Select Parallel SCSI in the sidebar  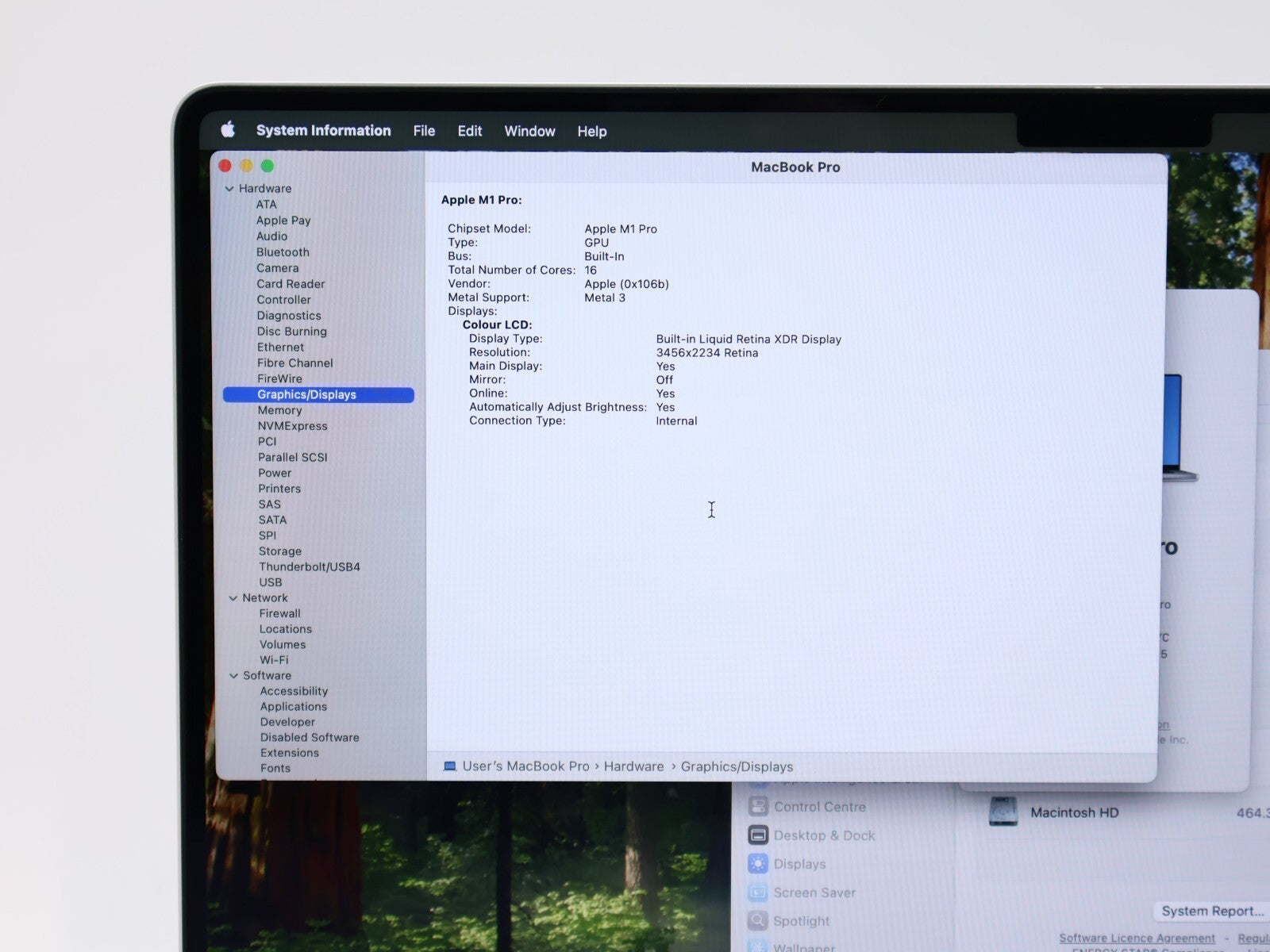[x=292, y=458]
